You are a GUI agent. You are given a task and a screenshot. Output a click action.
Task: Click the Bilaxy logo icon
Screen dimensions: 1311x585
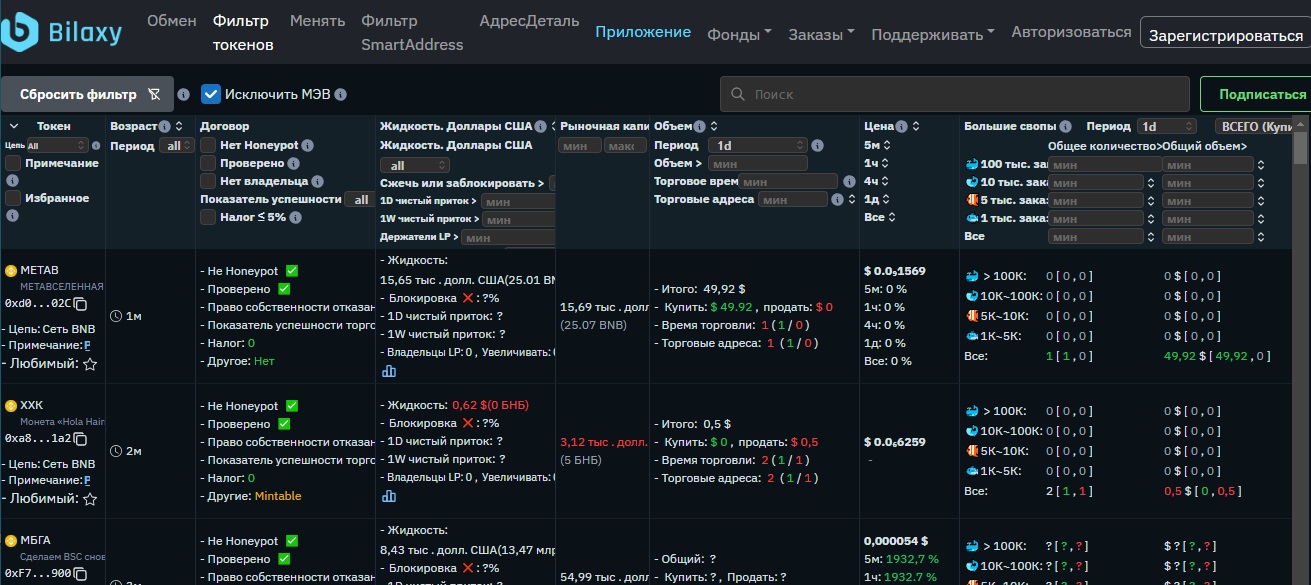pyautogui.click(x=20, y=32)
